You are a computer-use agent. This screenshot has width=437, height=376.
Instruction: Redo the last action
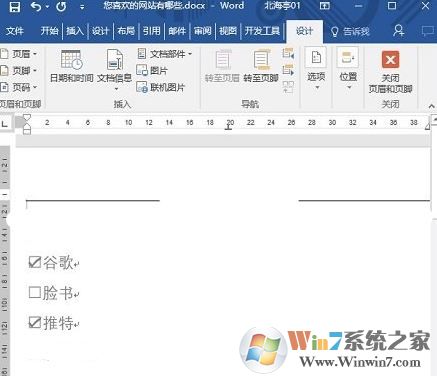(x=61, y=6)
